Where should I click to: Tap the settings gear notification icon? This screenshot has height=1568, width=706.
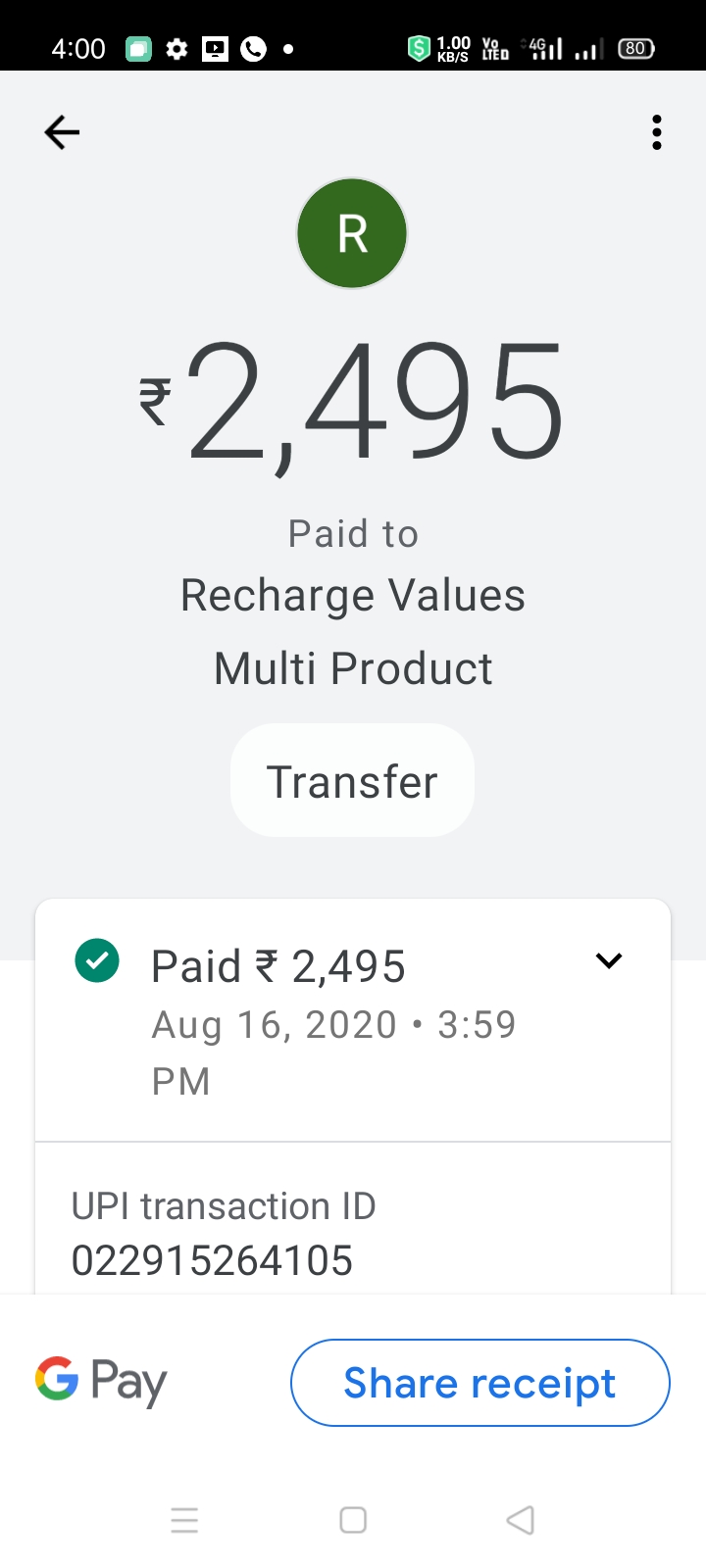coord(176,48)
